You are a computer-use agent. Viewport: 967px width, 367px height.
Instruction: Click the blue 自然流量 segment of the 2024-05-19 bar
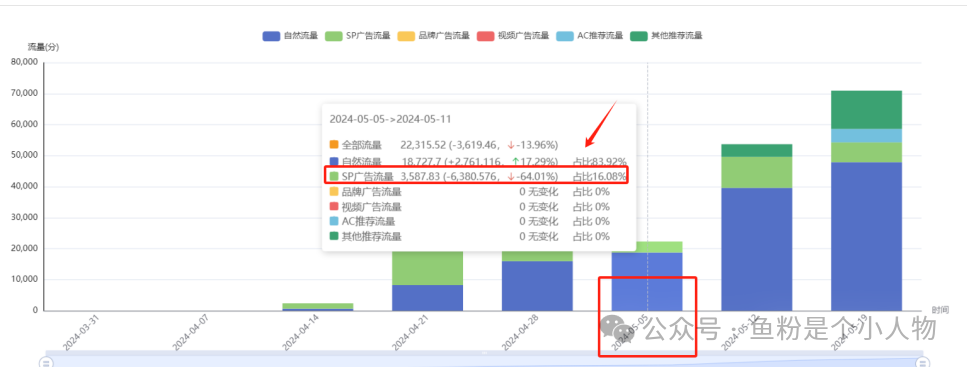(x=866, y=236)
